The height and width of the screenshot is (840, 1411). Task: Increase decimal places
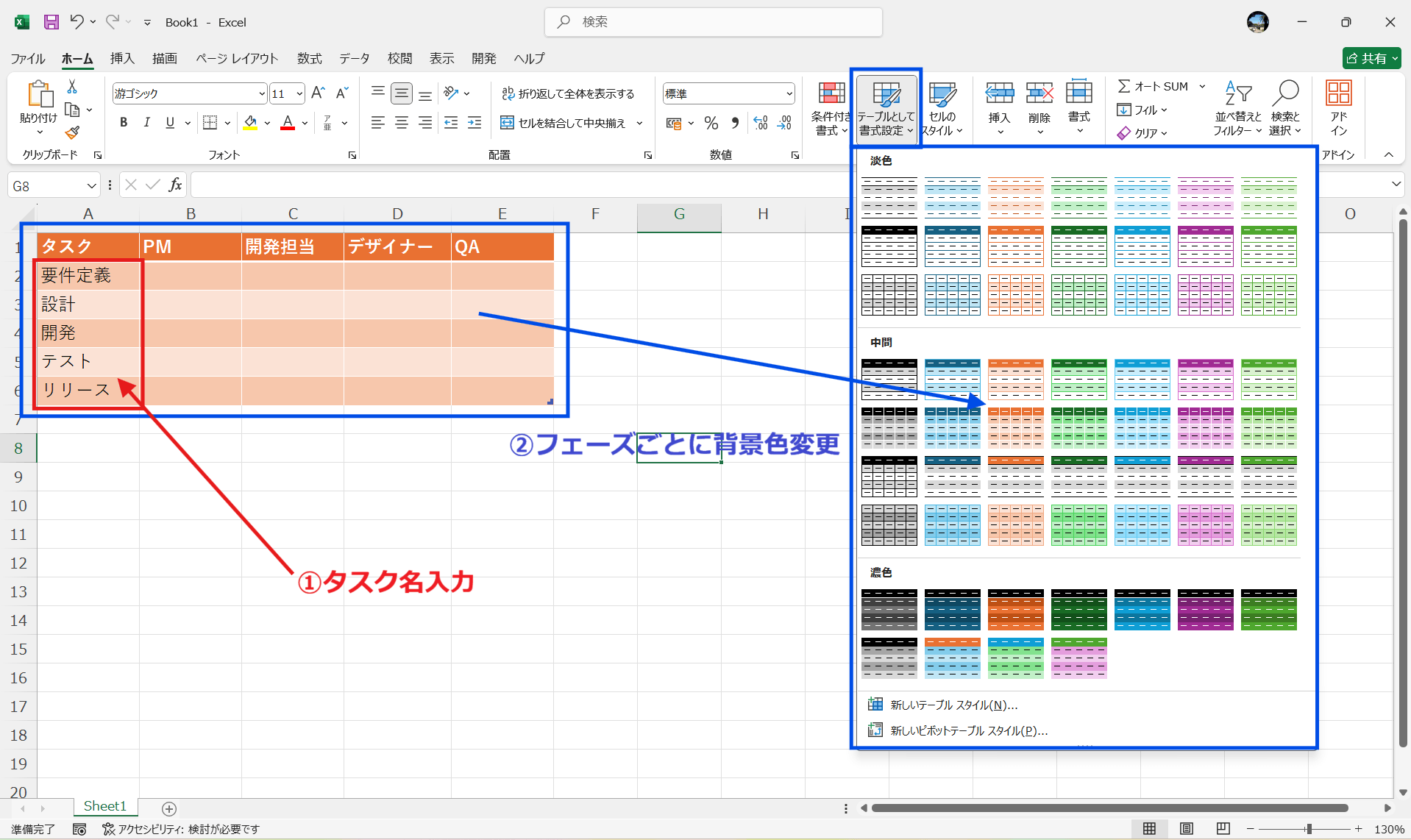coord(761,123)
